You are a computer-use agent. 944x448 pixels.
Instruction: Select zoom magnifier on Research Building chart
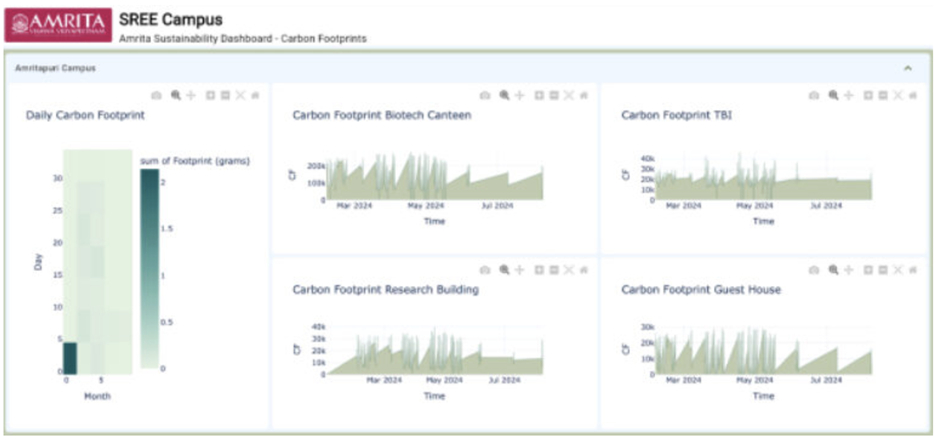click(504, 270)
